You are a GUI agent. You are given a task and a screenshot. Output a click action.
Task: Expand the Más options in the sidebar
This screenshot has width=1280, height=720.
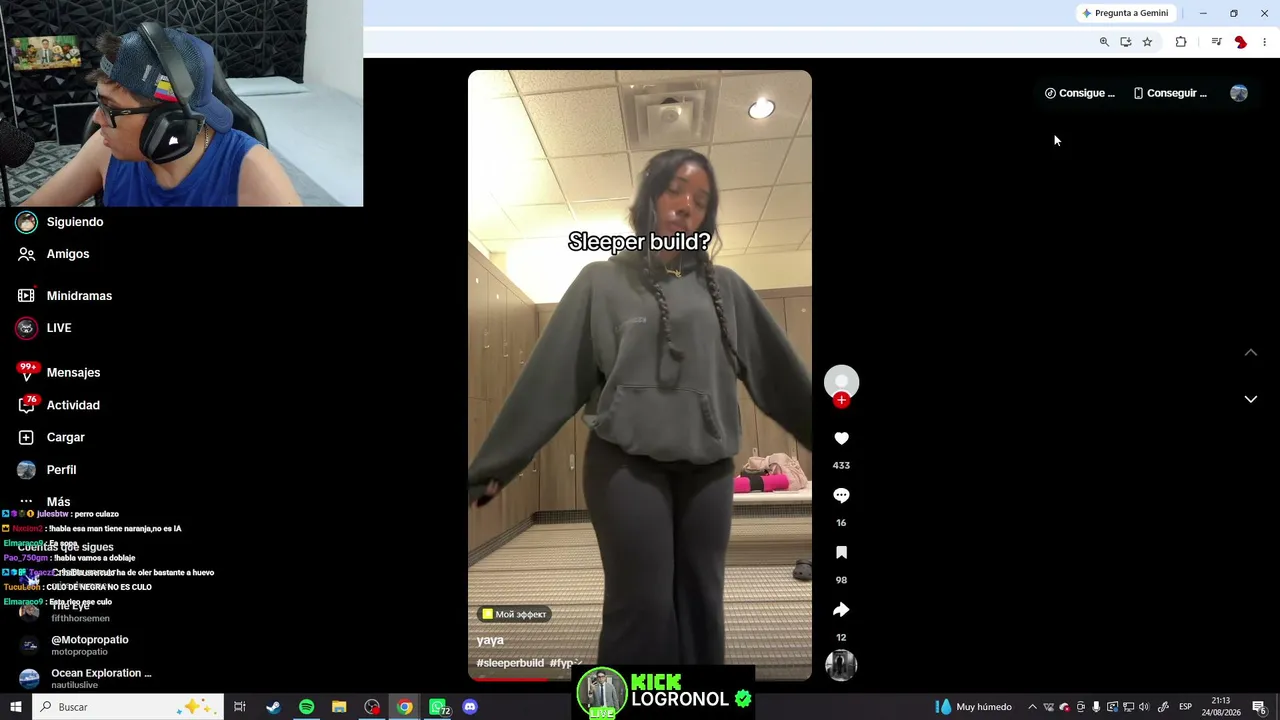[45, 501]
